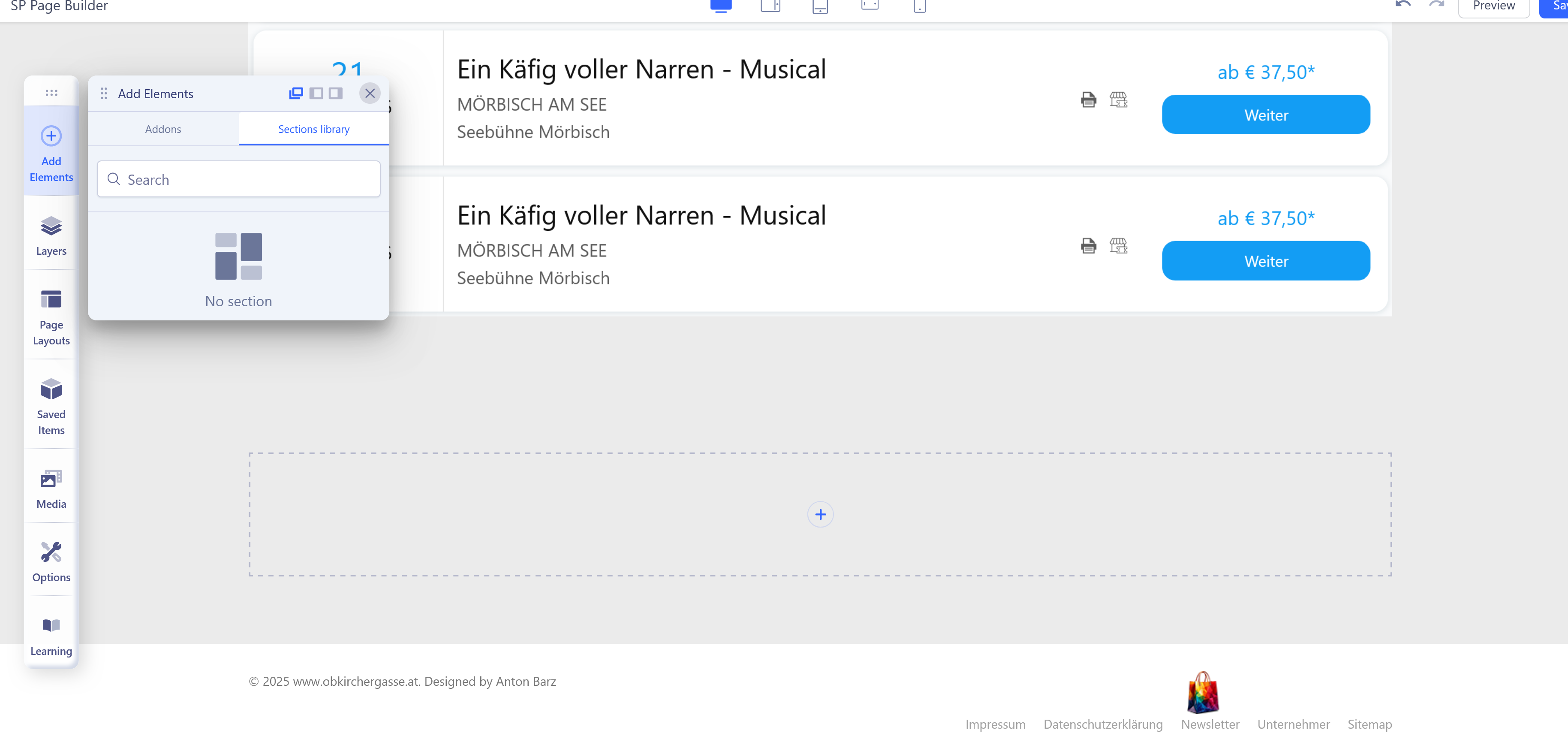Click the Search field in Add Elements
Image resolution: width=1568 pixels, height=745 pixels.
[x=238, y=179]
